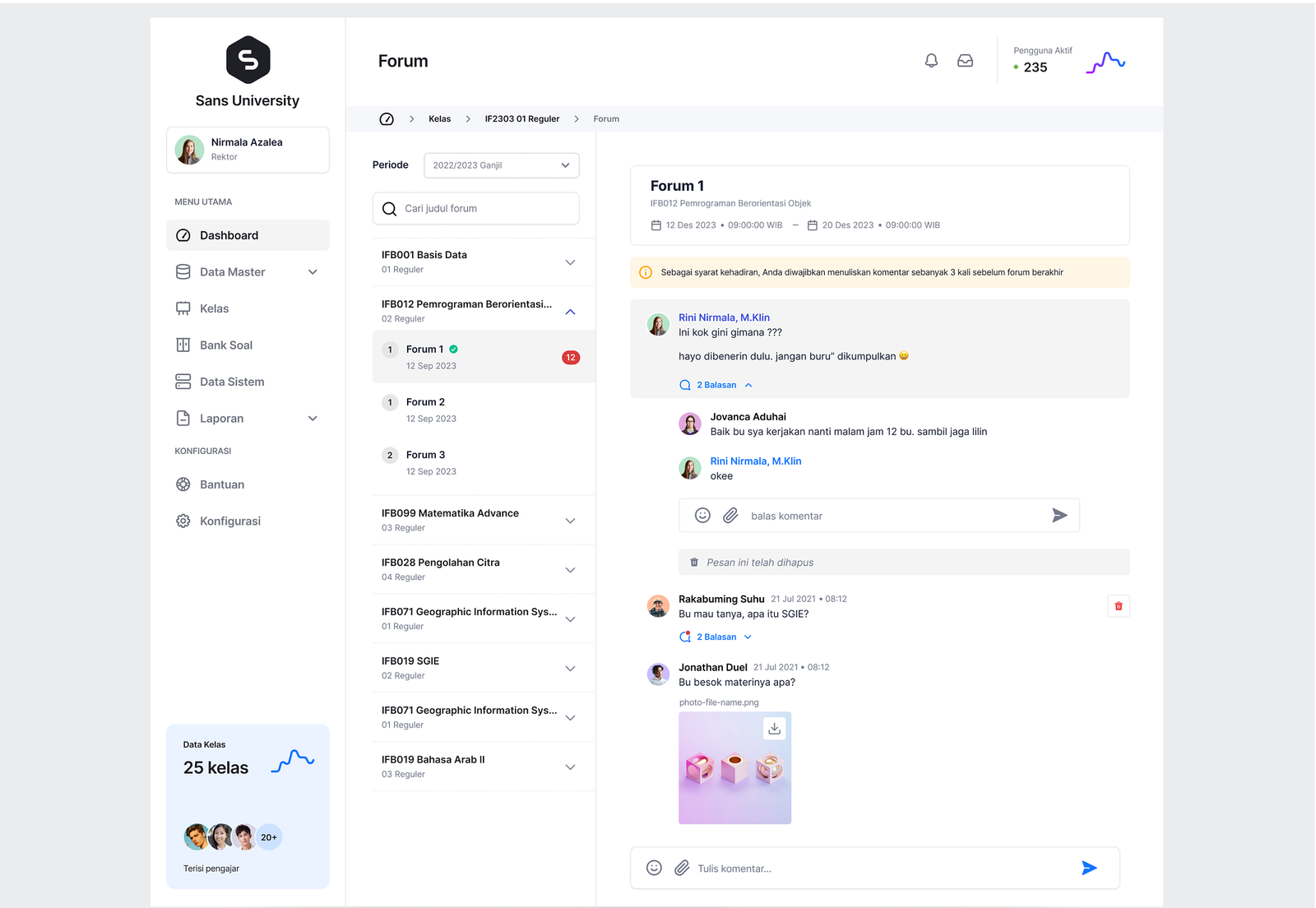Expand IFB019 SGIE course
The image size is (1316, 908).
pos(570,669)
